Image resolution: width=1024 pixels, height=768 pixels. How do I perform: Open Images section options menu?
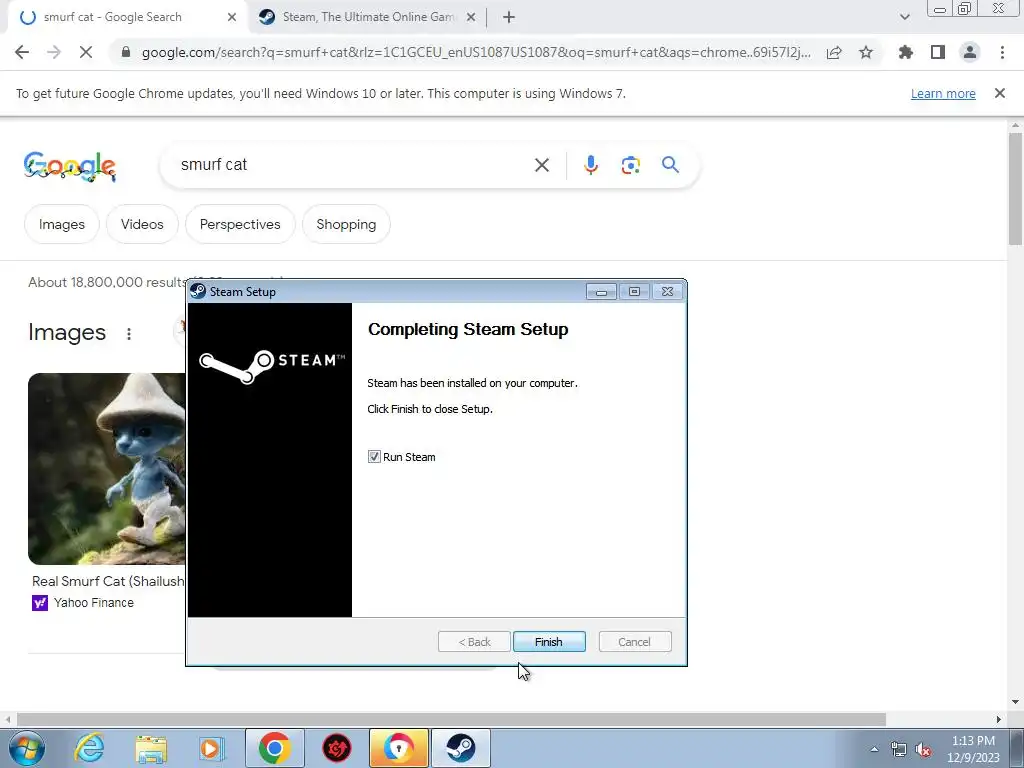129,334
